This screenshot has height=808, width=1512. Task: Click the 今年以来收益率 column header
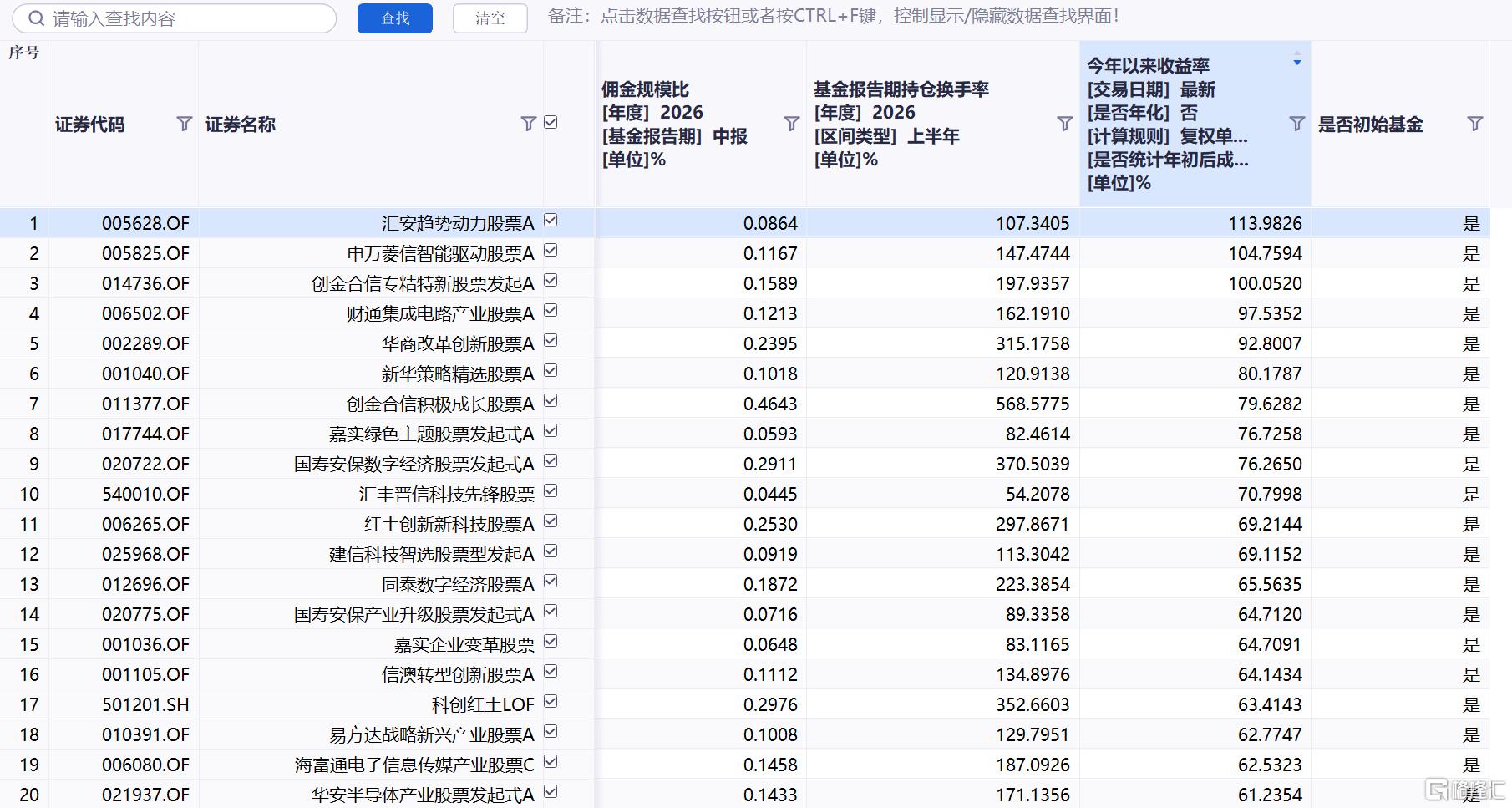click(1195, 124)
